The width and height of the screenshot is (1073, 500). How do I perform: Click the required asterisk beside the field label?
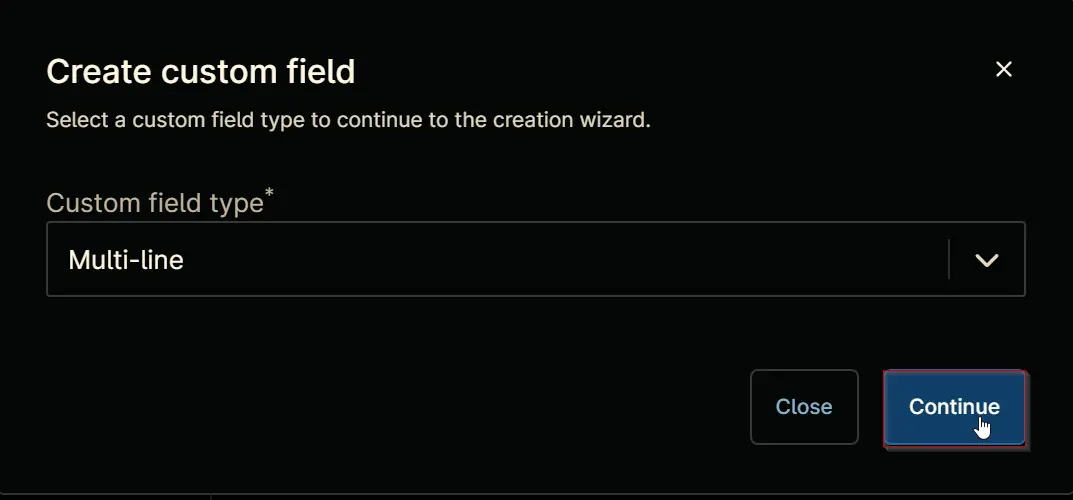click(x=270, y=192)
